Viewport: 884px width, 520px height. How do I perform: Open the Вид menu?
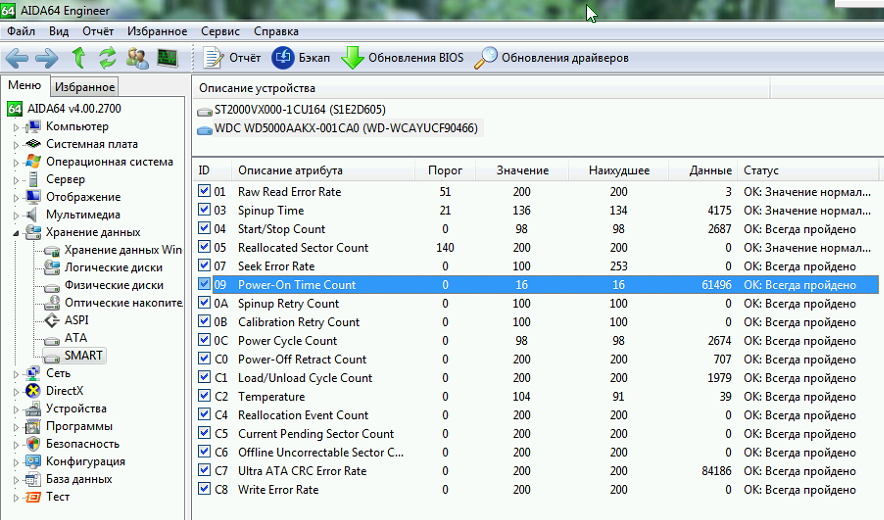[59, 32]
